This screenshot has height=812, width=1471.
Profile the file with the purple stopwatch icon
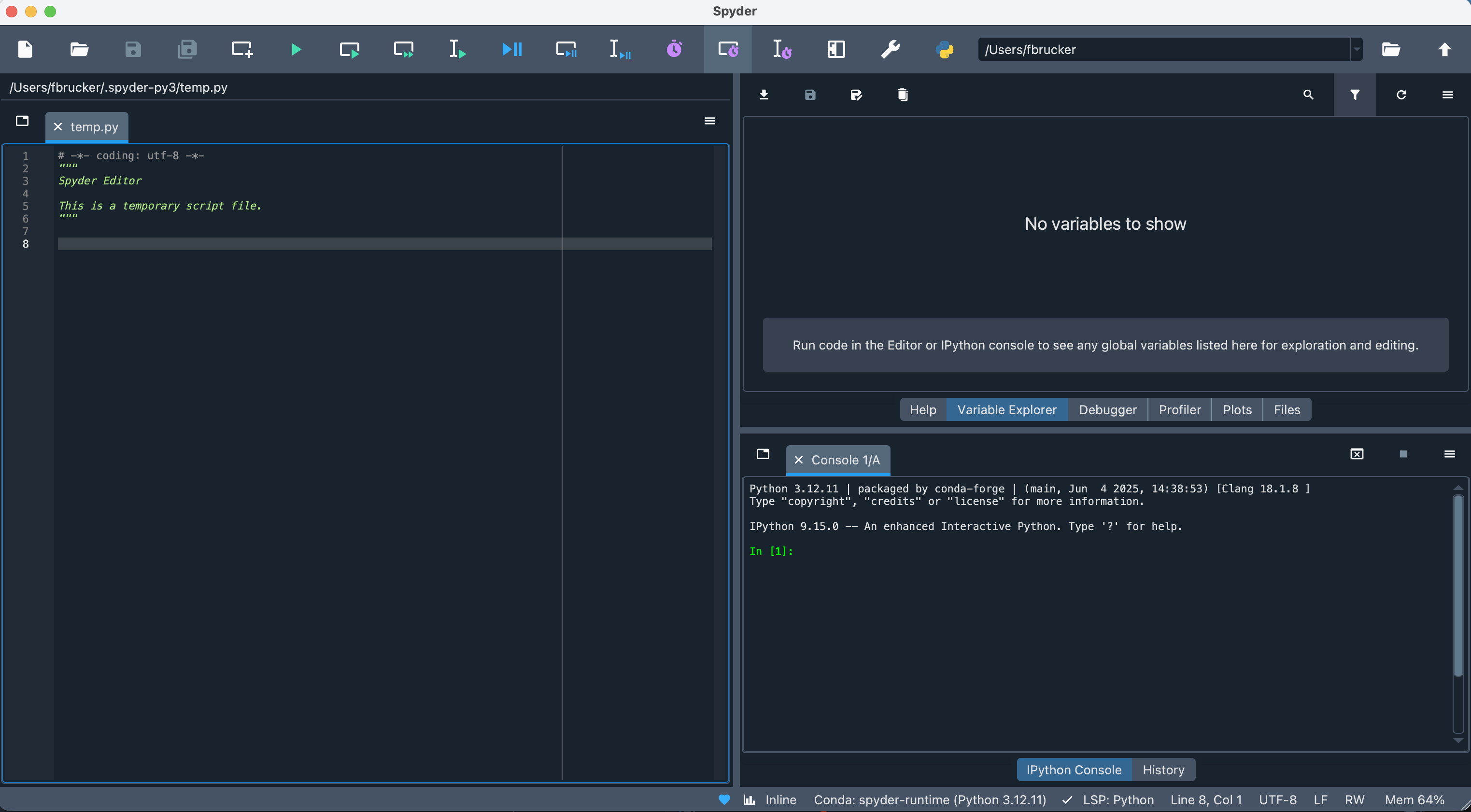point(674,49)
